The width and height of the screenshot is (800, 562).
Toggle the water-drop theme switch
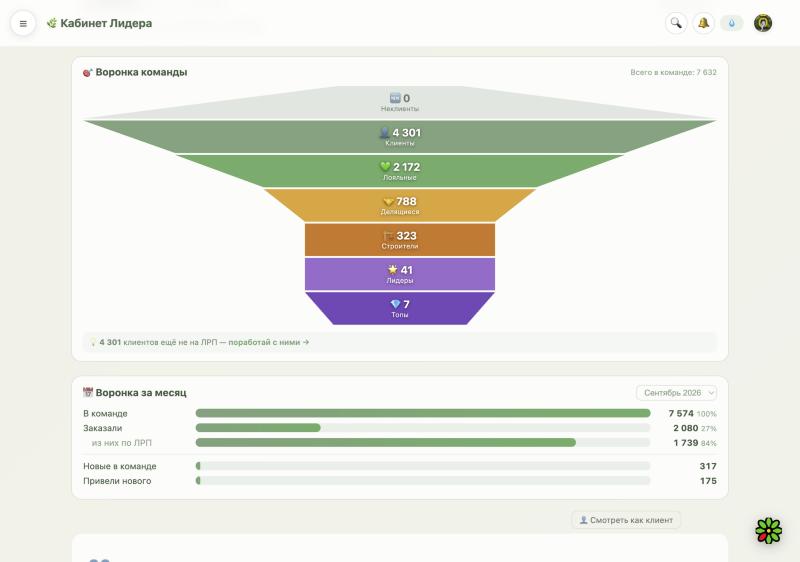pos(732,23)
